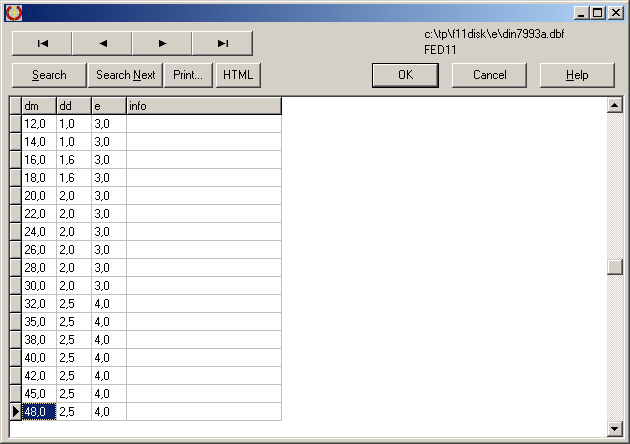Go to the next record arrow
Image resolution: width=630 pixels, height=444 pixels.
point(162,43)
